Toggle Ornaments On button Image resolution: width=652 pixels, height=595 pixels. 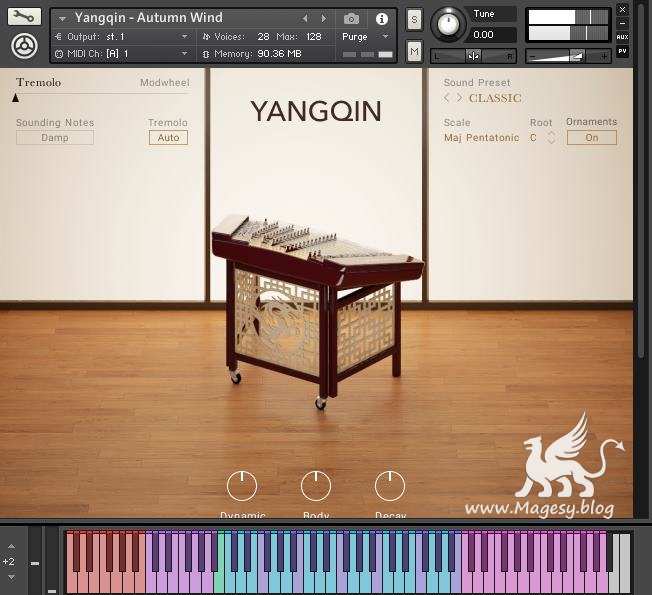(592, 138)
